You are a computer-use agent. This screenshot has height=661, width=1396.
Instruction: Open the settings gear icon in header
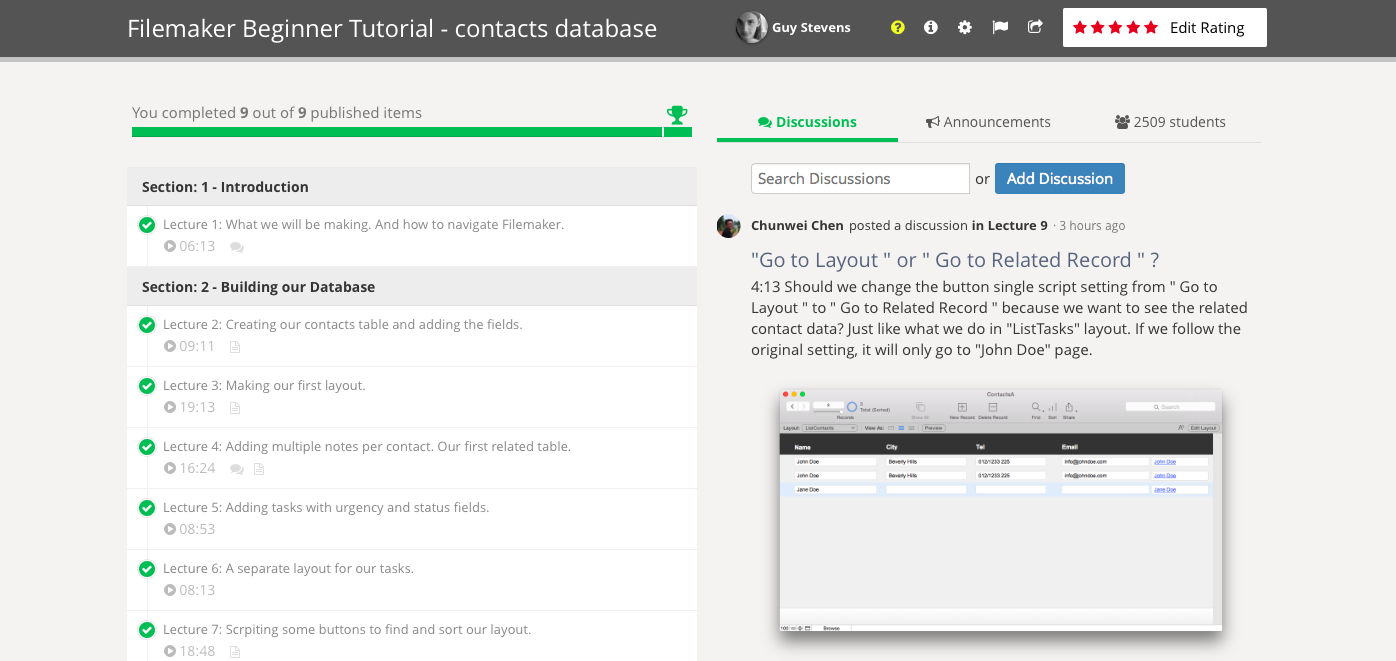point(965,28)
